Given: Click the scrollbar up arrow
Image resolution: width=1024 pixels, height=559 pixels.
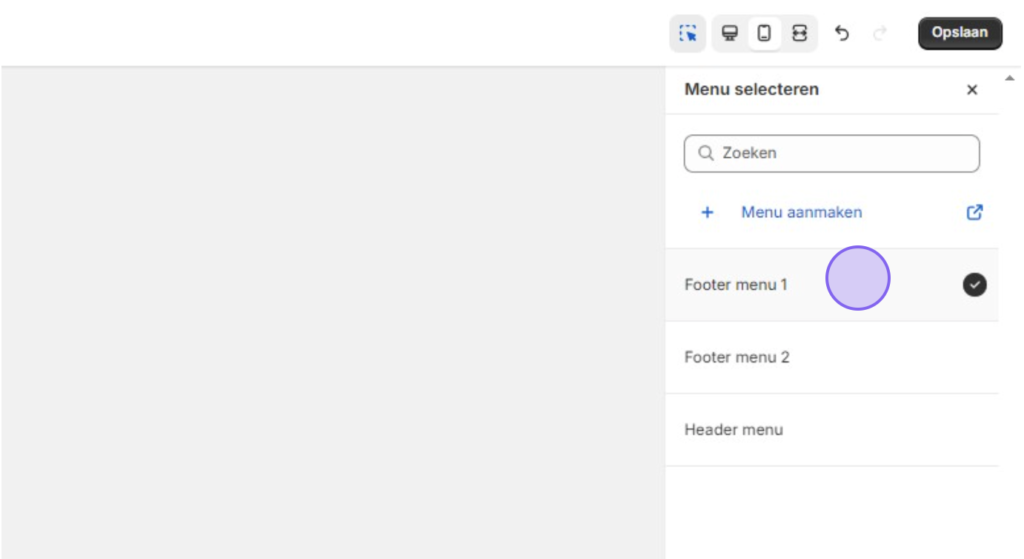Looking at the screenshot, I should (1010, 78).
